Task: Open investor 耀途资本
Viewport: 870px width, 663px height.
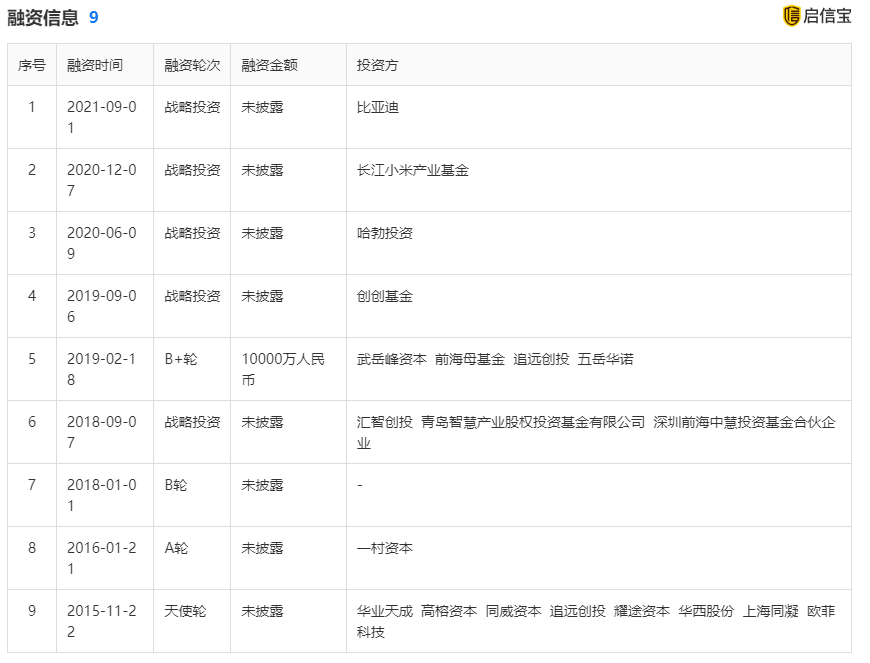Action: click(642, 611)
